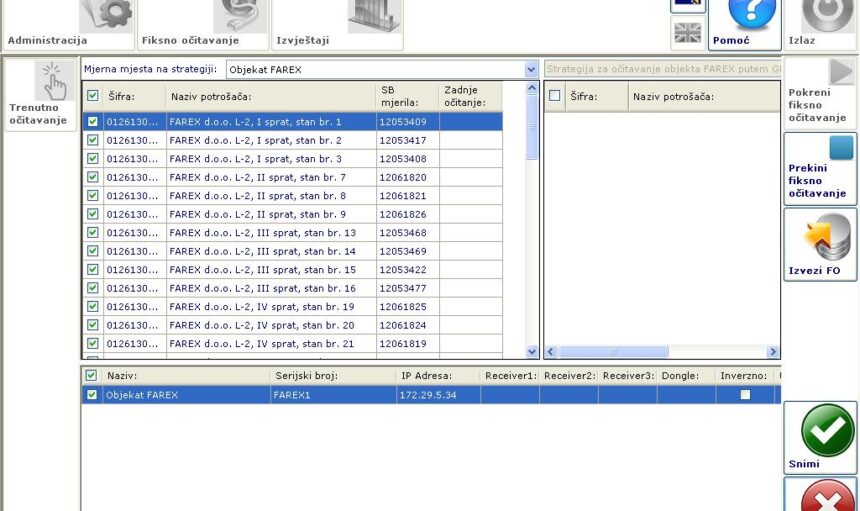This screenshot has width=860, height=511.
Task: Export with Izvezi FO icon
Action: (x=828, y=237)
